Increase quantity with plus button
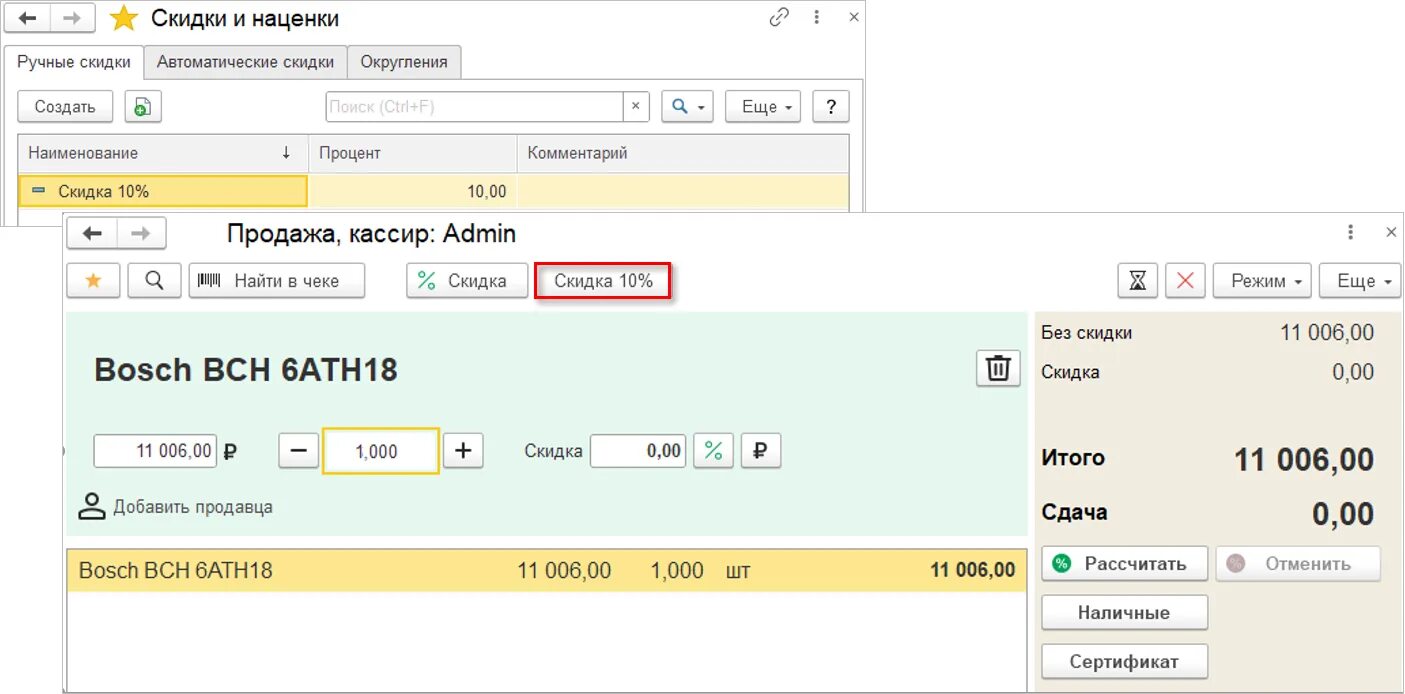 coord(463,451)
